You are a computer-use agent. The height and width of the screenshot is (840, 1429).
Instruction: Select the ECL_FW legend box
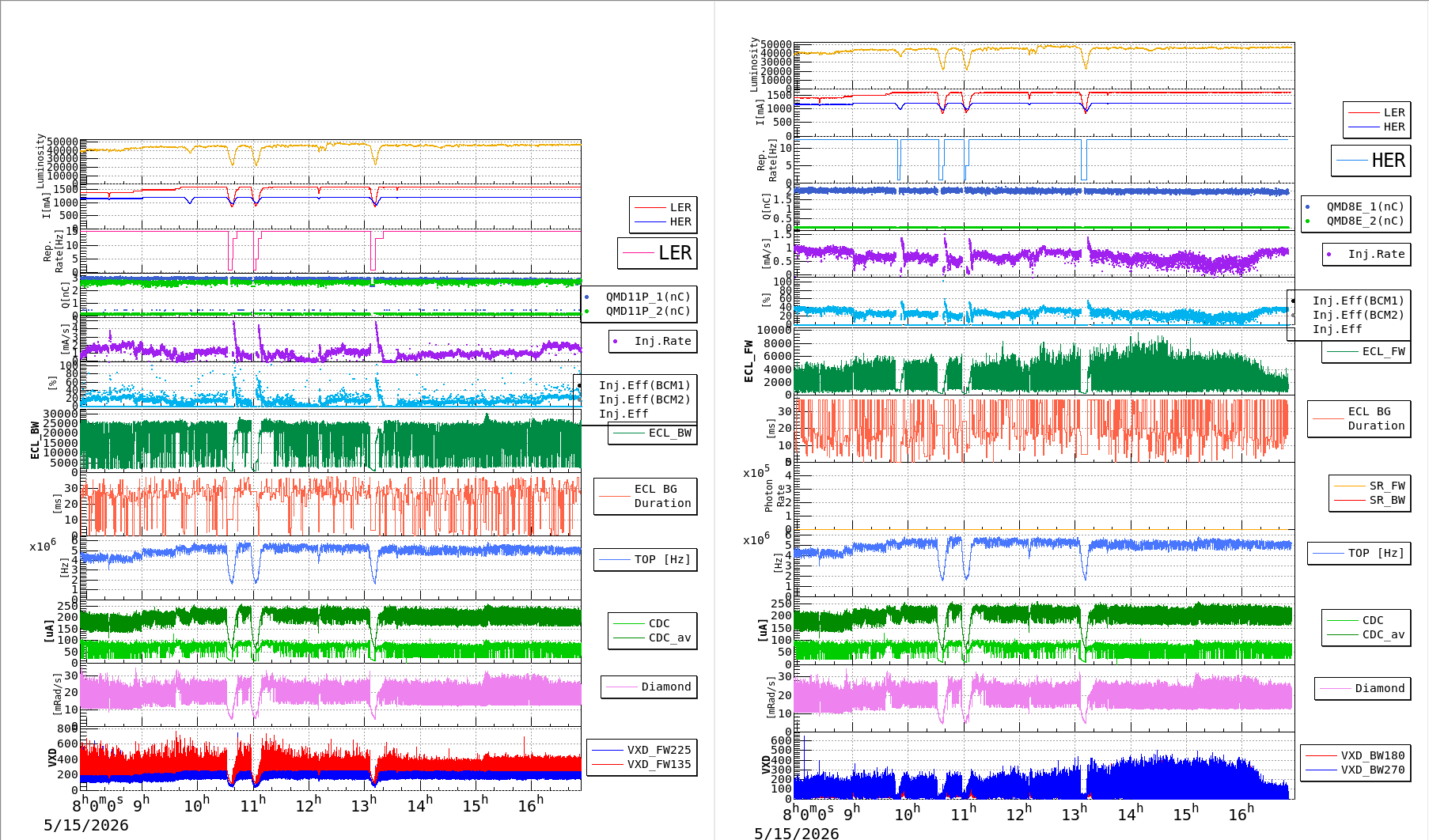[1366, 352]
